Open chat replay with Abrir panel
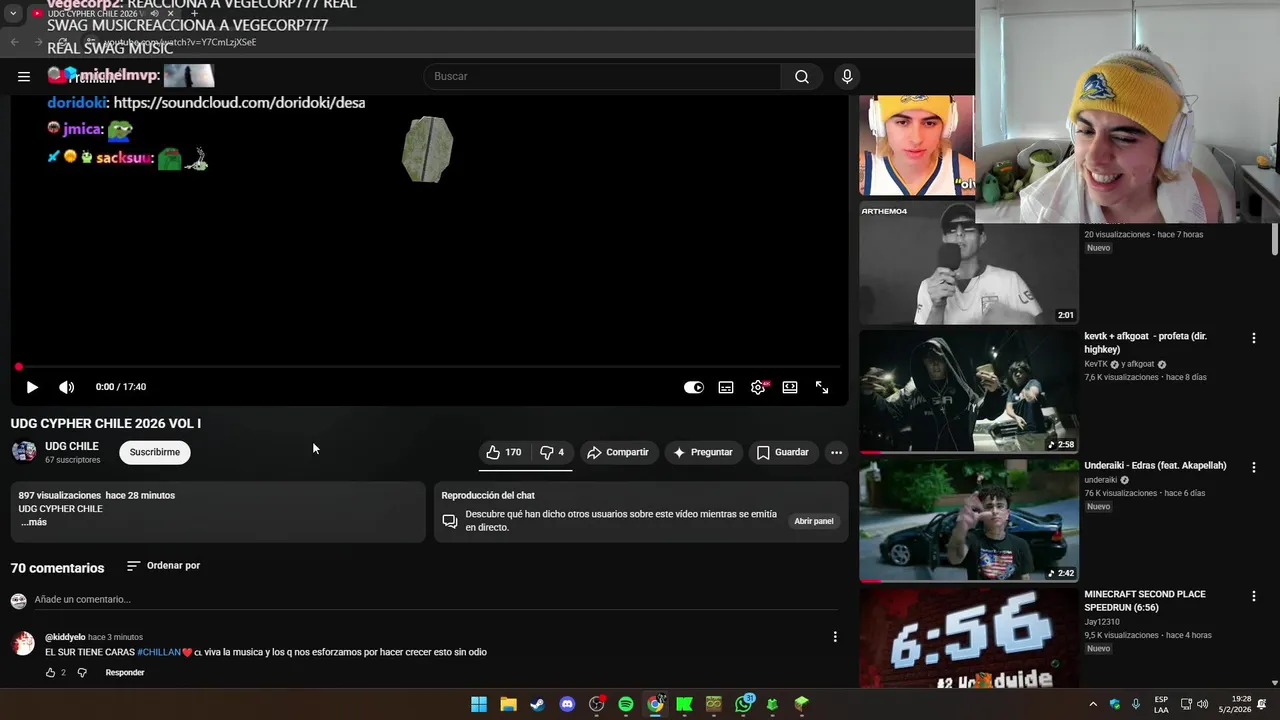This screenshot has height=720, width=1280. click(814, 521)
